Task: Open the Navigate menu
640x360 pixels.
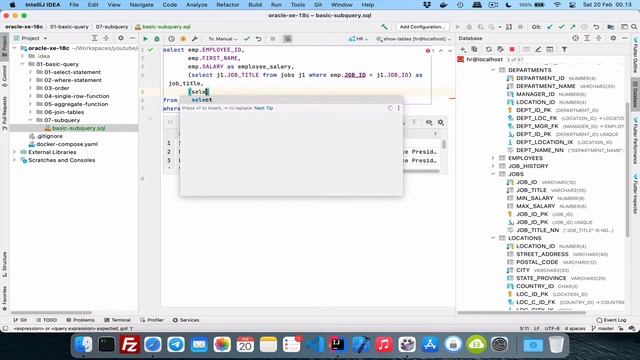Action: (x=141, y=5)
